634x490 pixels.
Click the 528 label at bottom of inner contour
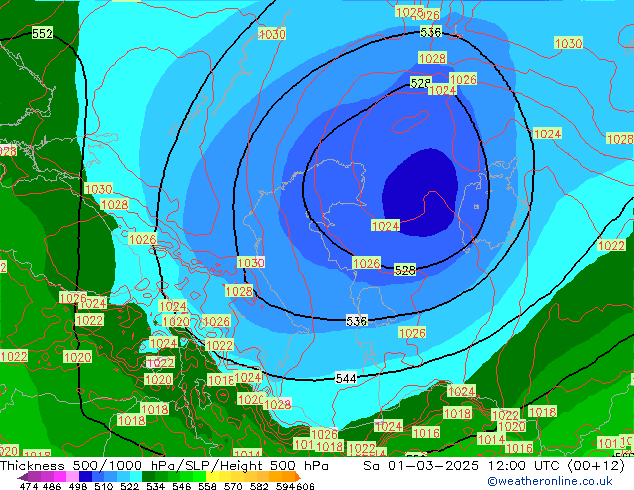[x=404, y=270]
